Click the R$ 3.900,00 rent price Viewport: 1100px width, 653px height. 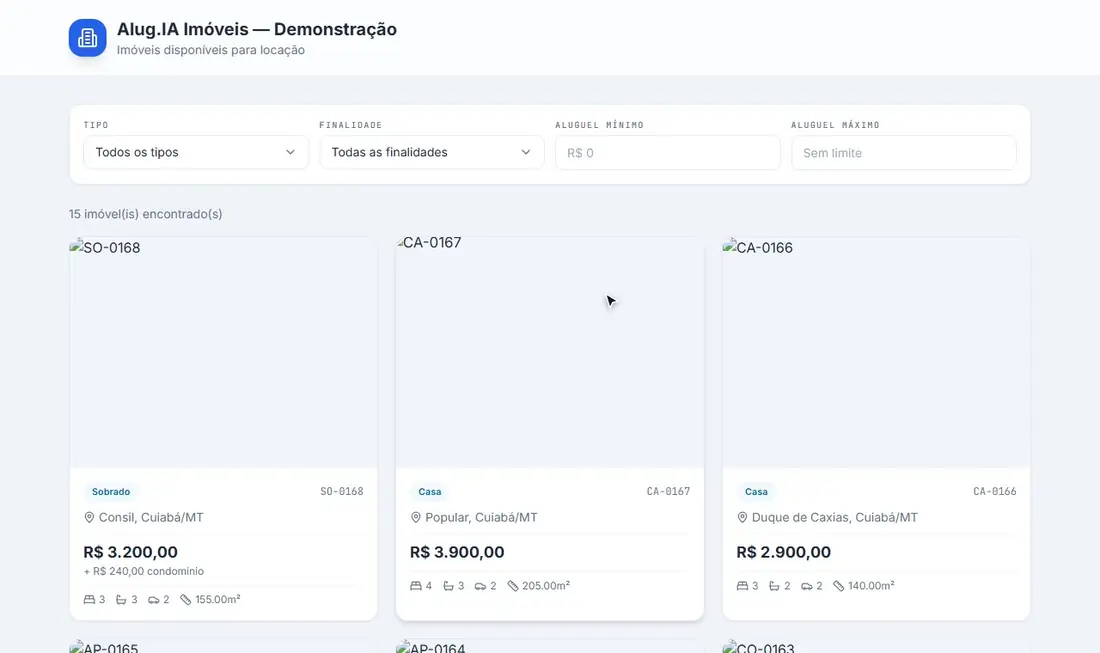click(457, 552)
